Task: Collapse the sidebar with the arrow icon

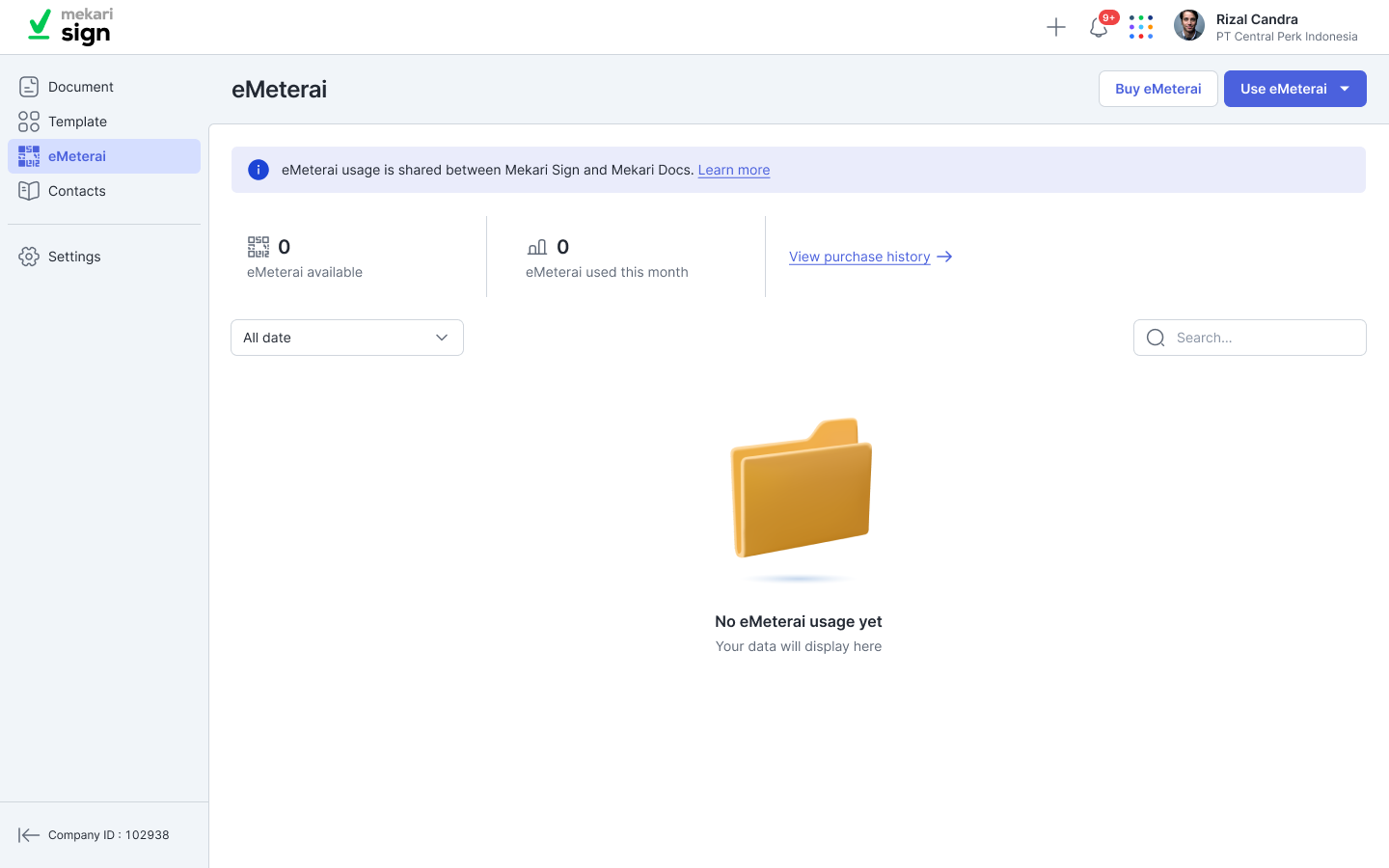Action: click(29, 835)
